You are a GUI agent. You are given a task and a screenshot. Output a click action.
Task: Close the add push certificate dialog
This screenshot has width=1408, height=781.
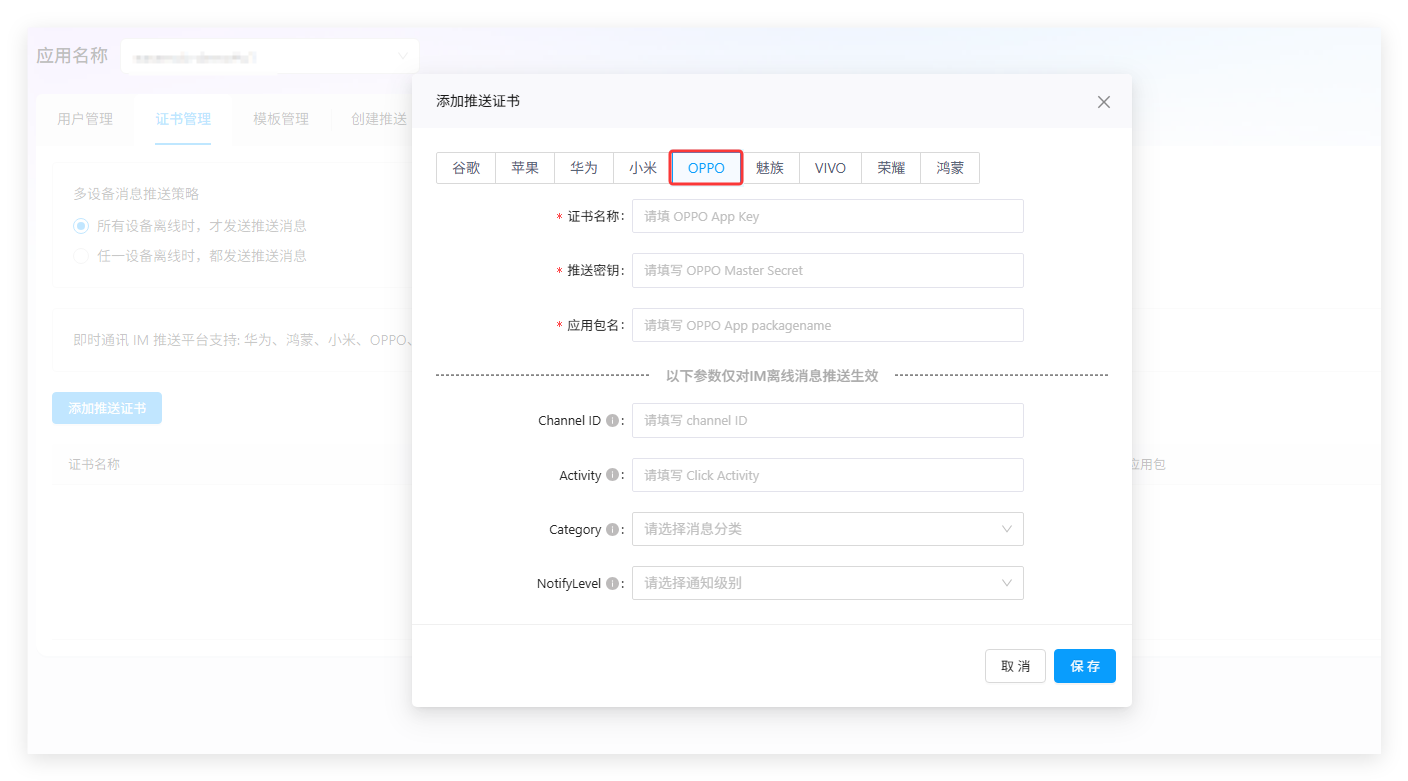pos(1104,102)
